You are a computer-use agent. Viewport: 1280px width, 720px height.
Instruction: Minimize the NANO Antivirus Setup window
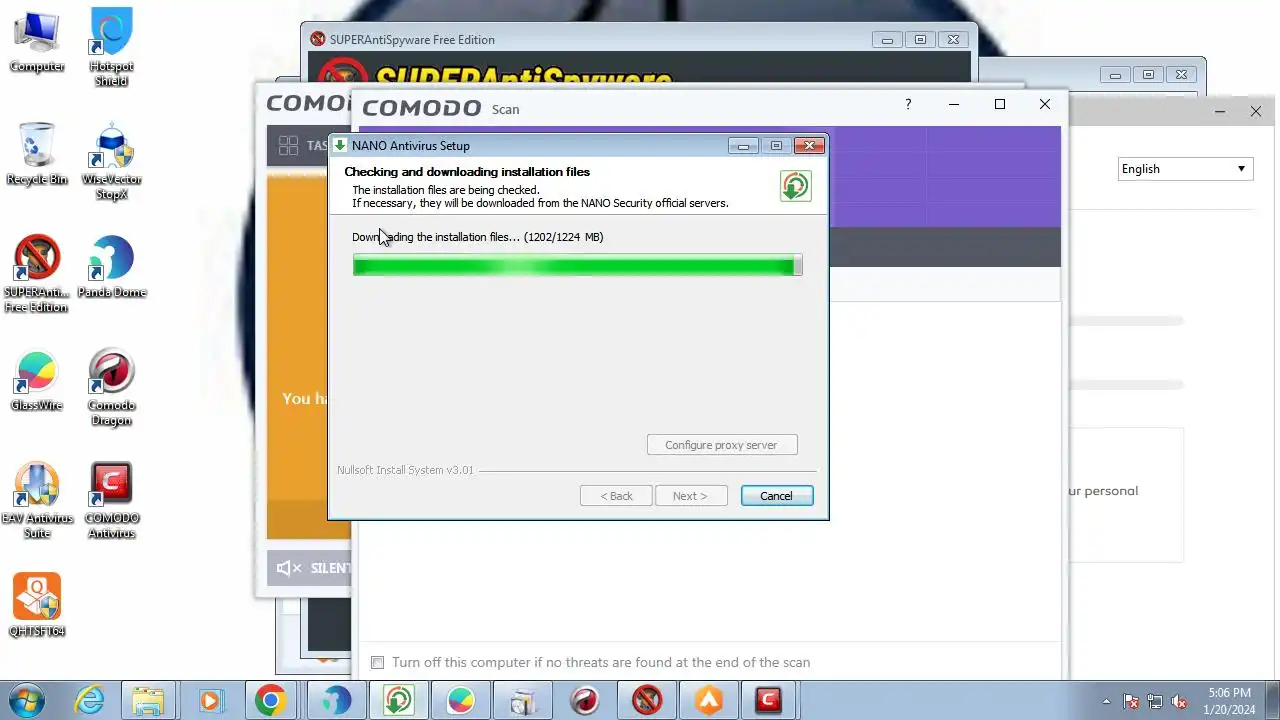coord(743,146)
